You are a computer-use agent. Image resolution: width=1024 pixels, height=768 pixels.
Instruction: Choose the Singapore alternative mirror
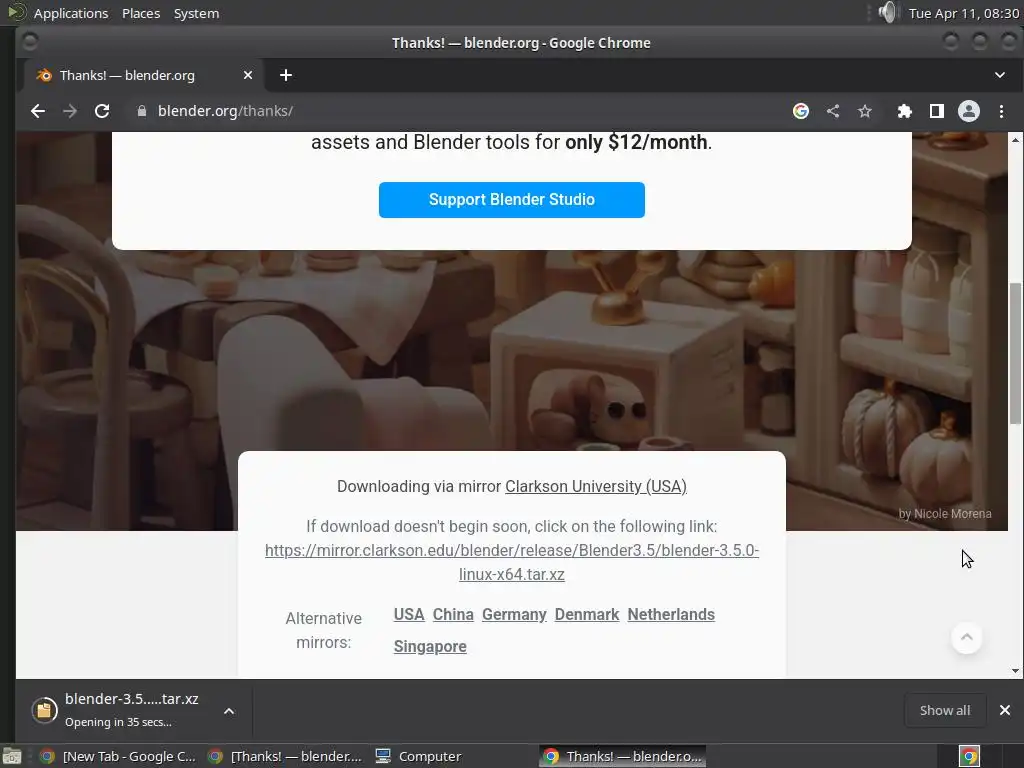pyautogui.click(x=430, y=647)
